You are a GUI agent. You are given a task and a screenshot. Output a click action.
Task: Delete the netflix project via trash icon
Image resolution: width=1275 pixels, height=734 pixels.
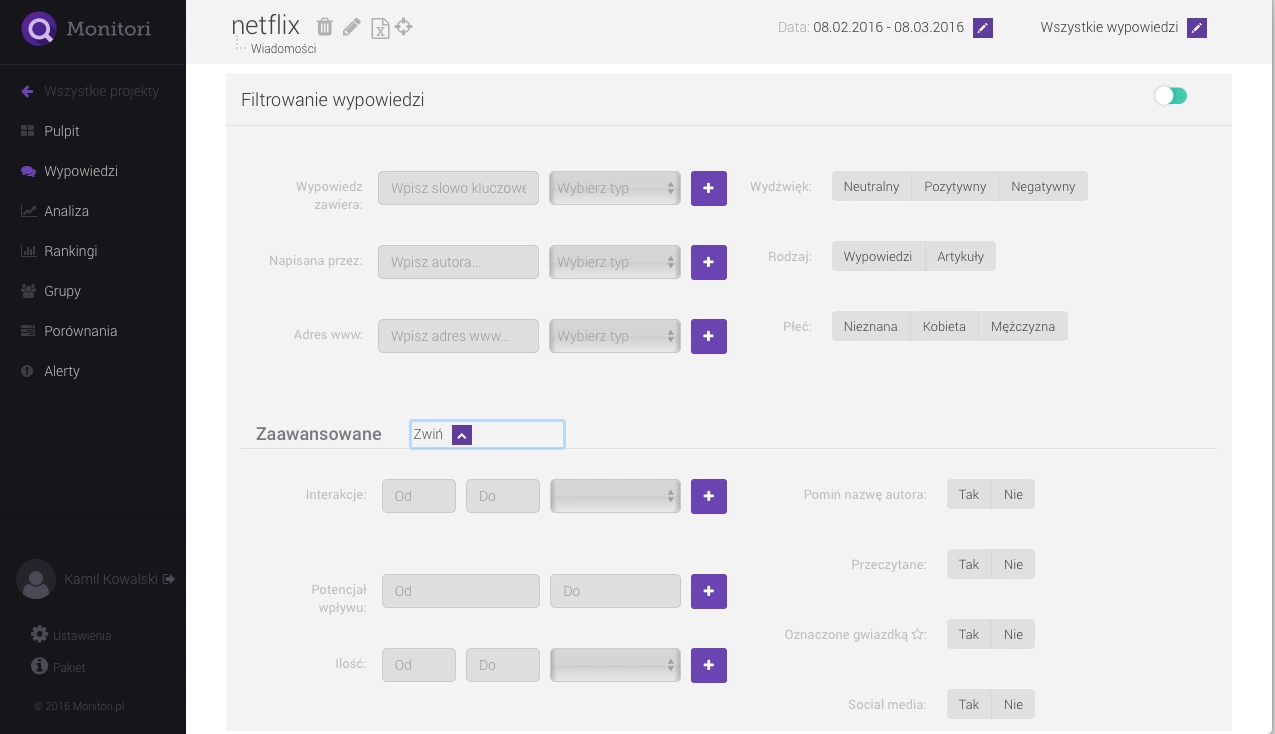point(324,27)
